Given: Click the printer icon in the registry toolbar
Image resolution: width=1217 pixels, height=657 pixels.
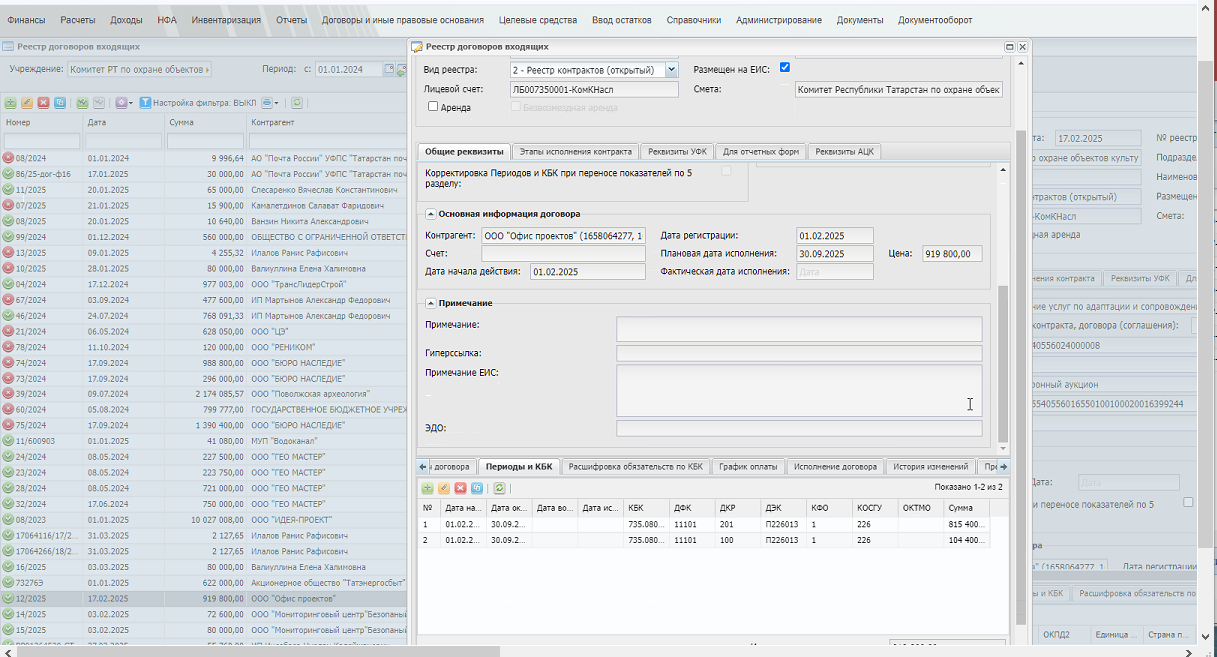Looking at the screenshot, I should pos(267,103).
